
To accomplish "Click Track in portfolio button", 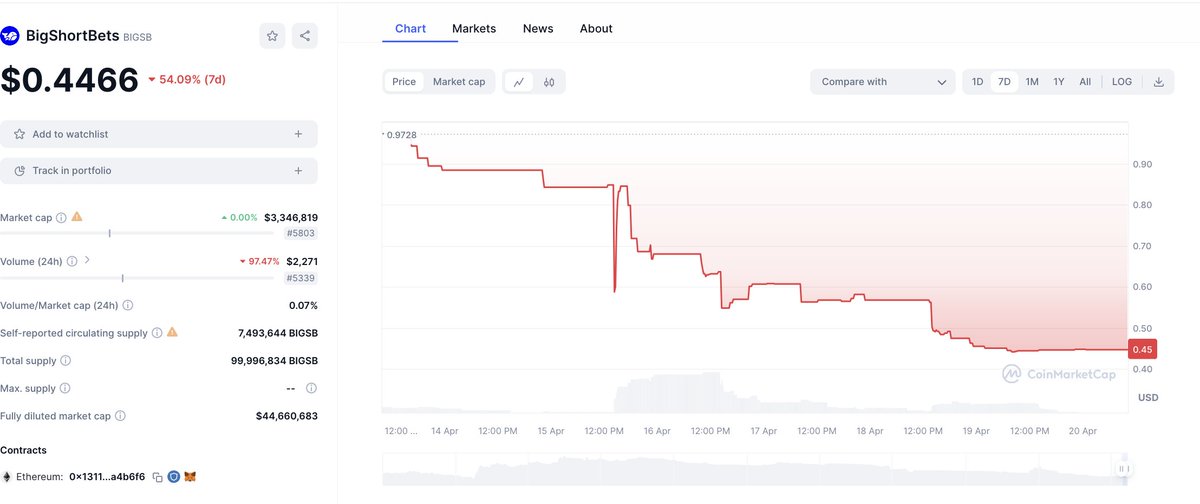I will 159,171.
